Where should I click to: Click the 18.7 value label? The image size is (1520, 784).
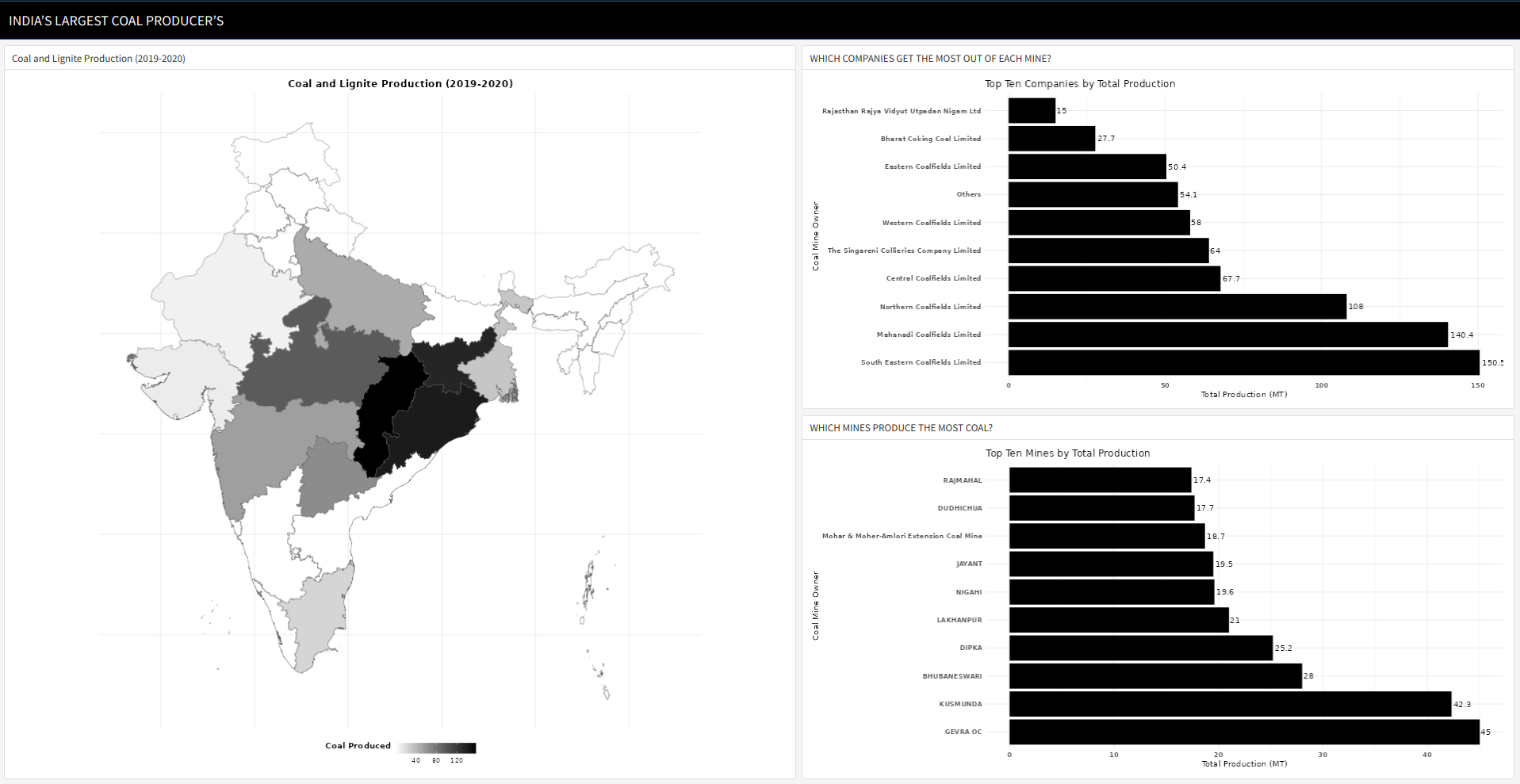coord(1216,537)
